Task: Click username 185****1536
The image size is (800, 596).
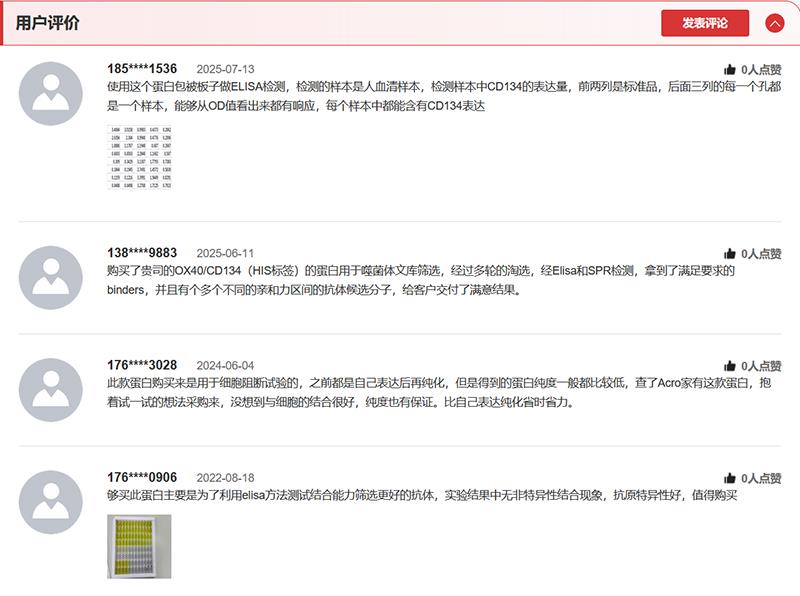Action: point(142,69)
